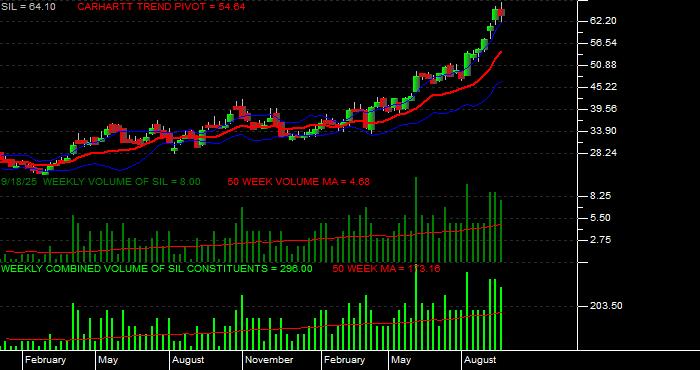Screen dimensions: 700x370
Task: Click the 50 WEEK VOLUME MA = 4.68 label
Action: 298,182
